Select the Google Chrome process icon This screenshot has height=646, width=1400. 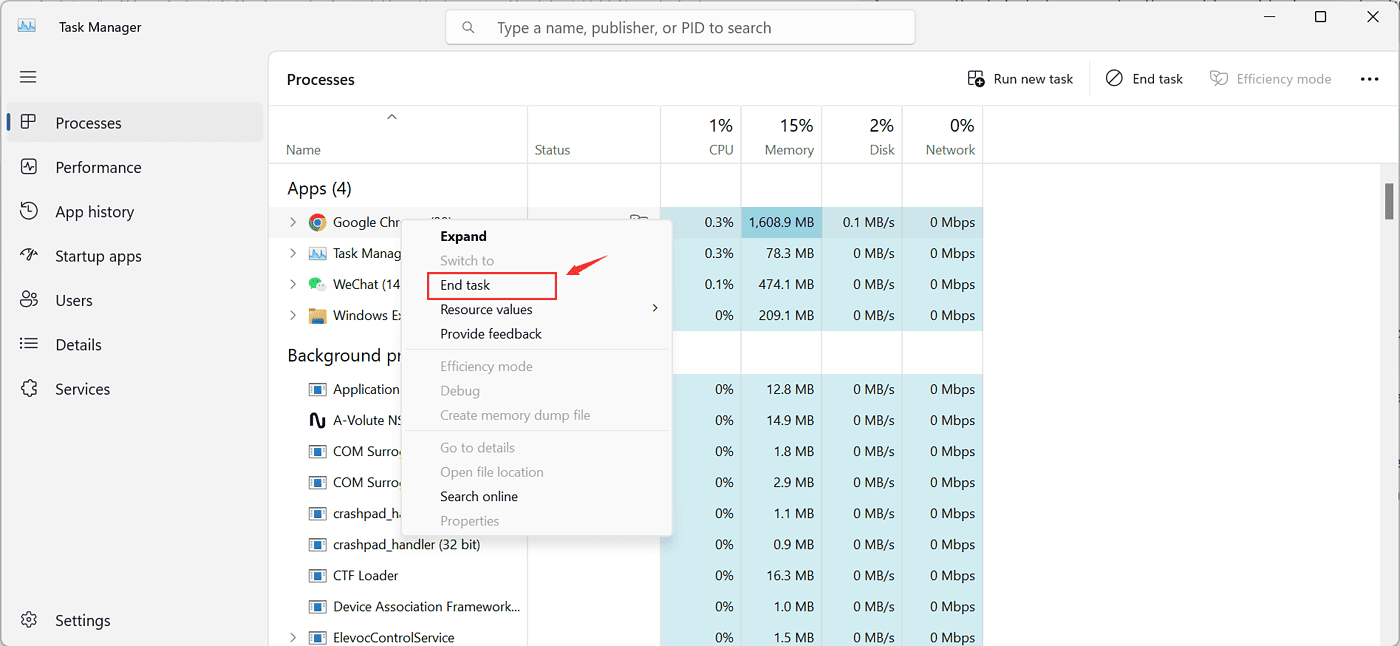pos(318,222)
